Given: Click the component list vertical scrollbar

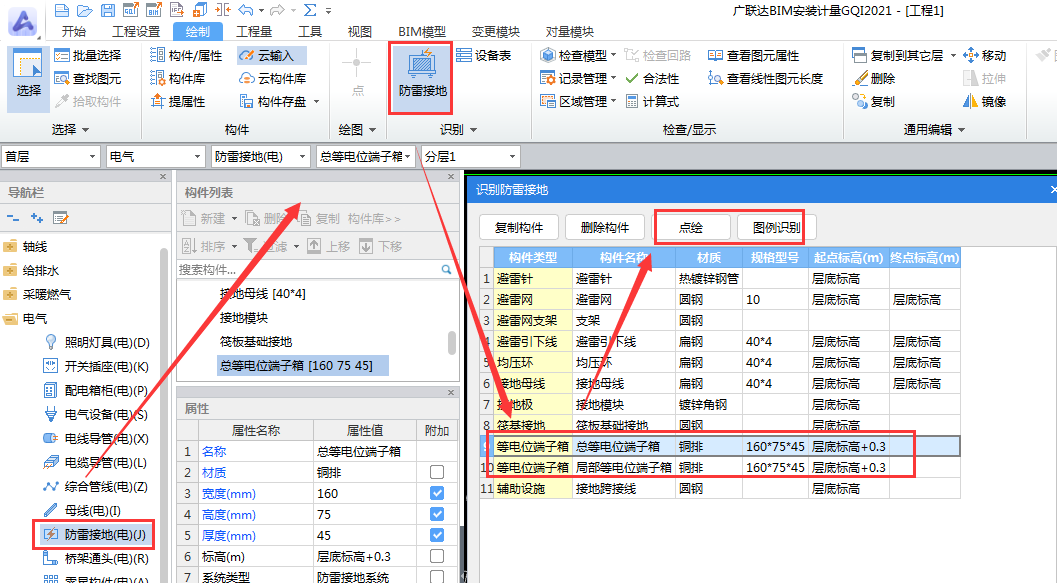Looking at the screenshot, I should pos(452,342).
